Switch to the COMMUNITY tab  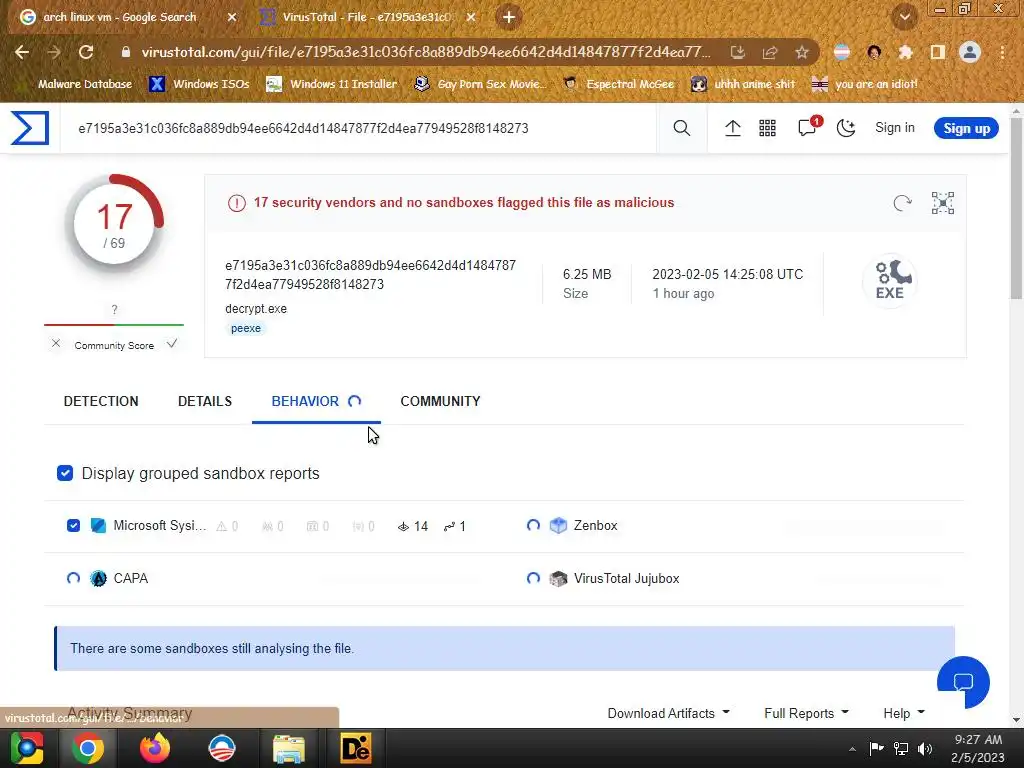[440, 401]
